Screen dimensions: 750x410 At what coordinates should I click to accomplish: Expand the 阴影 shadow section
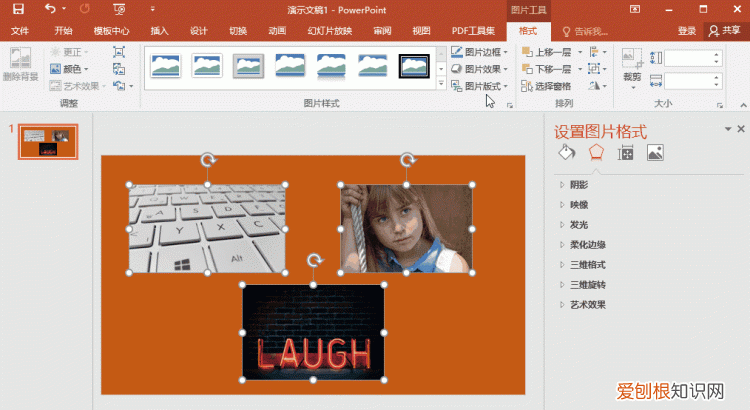[579, 185]
